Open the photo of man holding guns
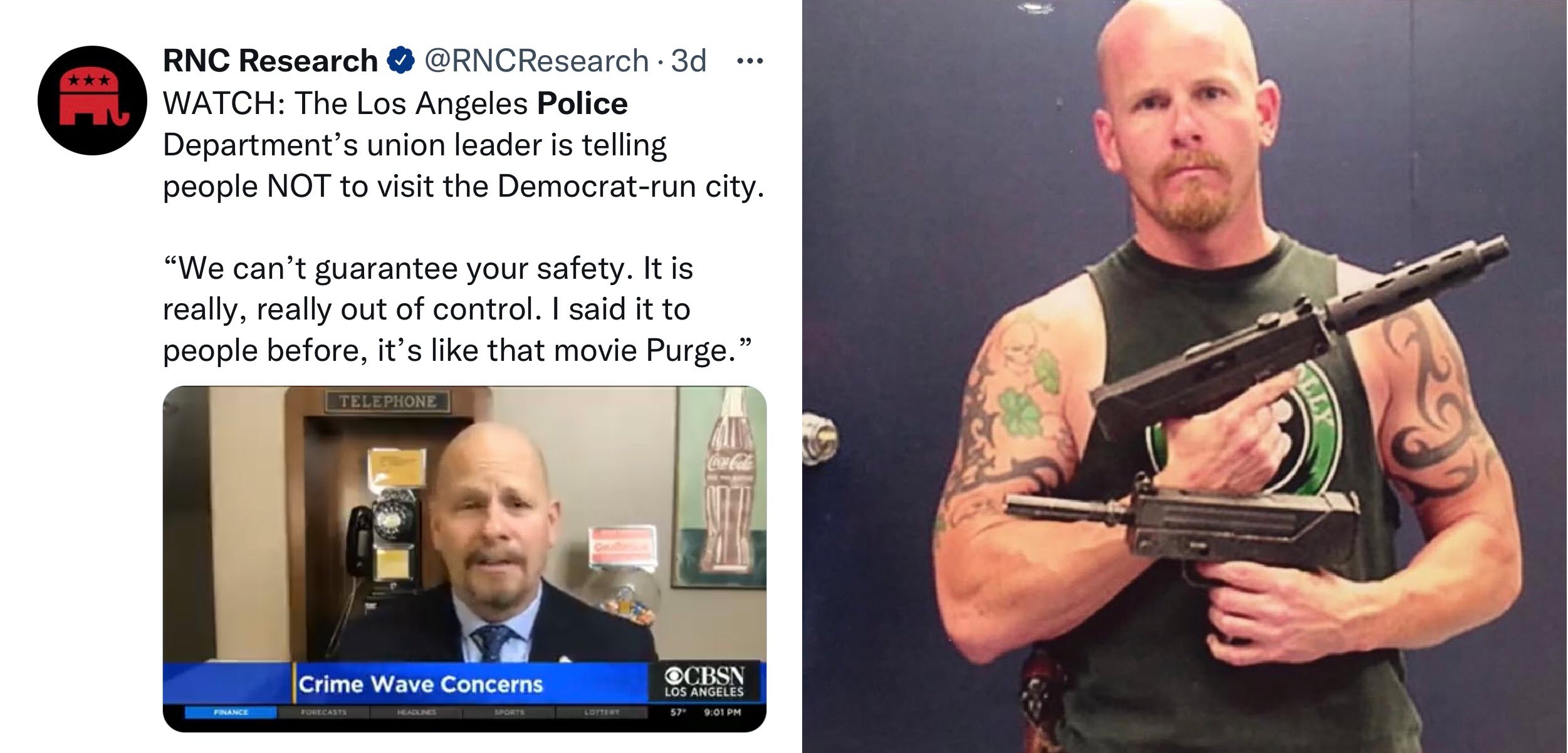This screenshot has height=753, width=1568. pos(1185,376)
